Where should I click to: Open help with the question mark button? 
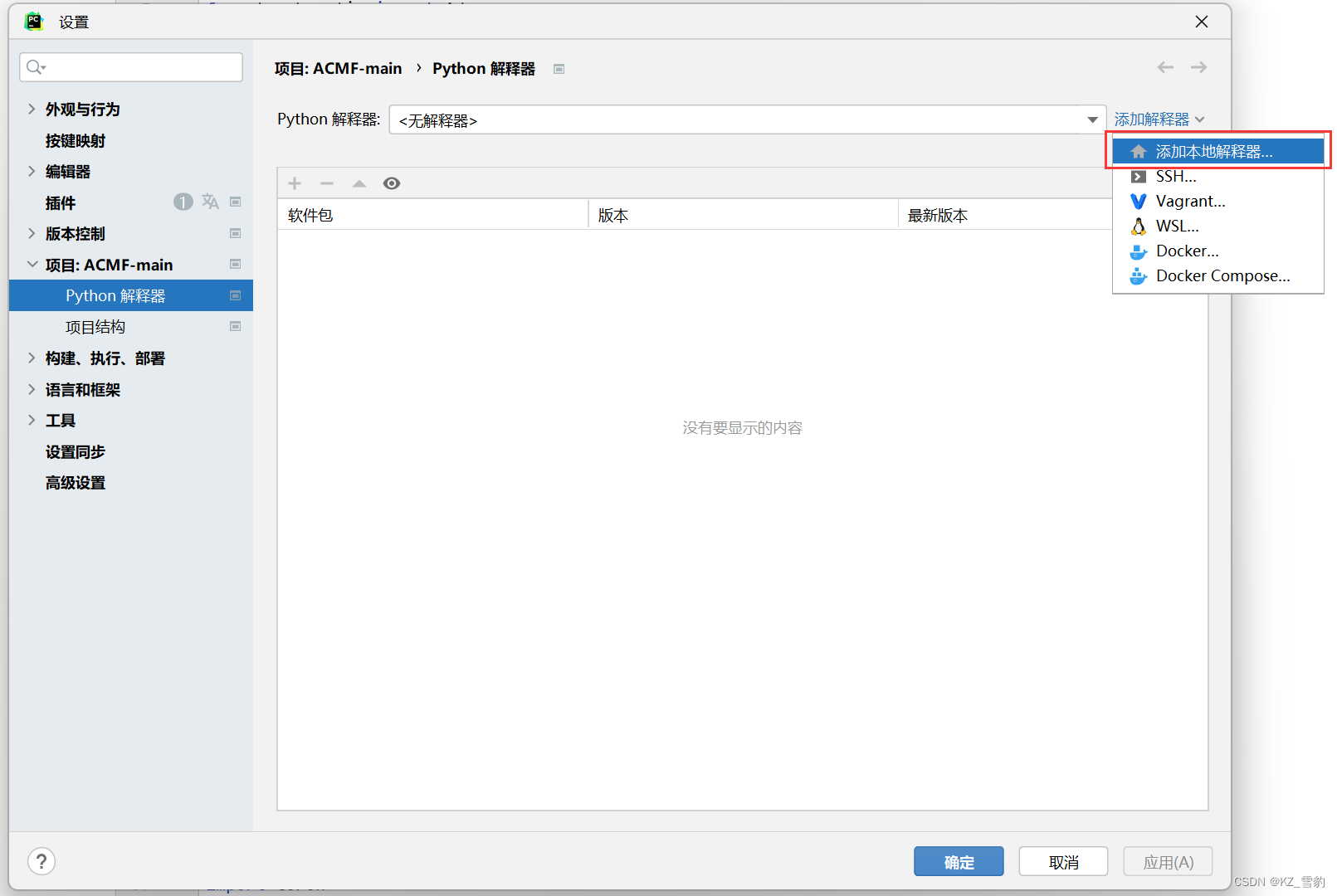41,861
